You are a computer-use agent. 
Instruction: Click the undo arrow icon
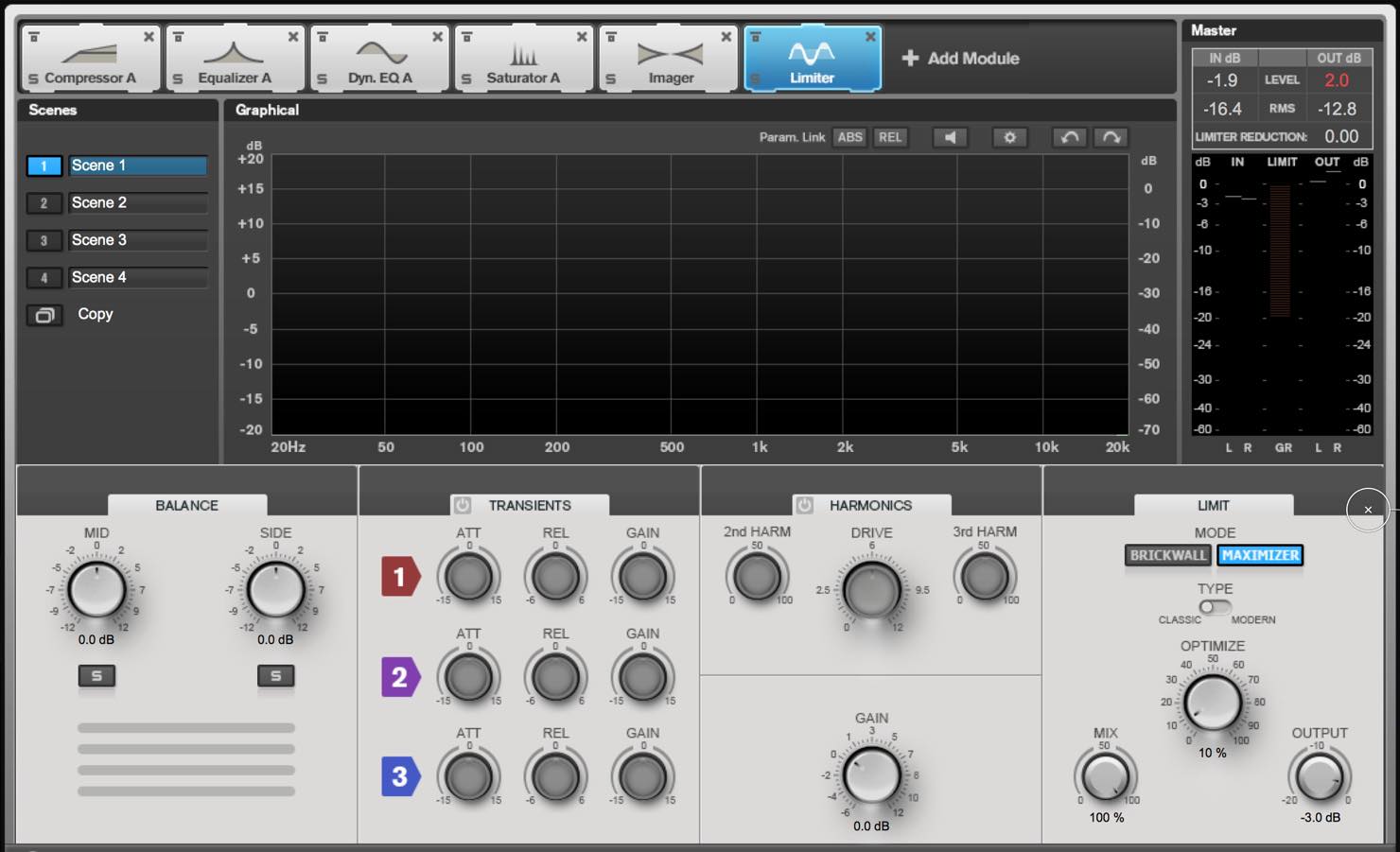pyautogui.click(x=1070, y=137)
